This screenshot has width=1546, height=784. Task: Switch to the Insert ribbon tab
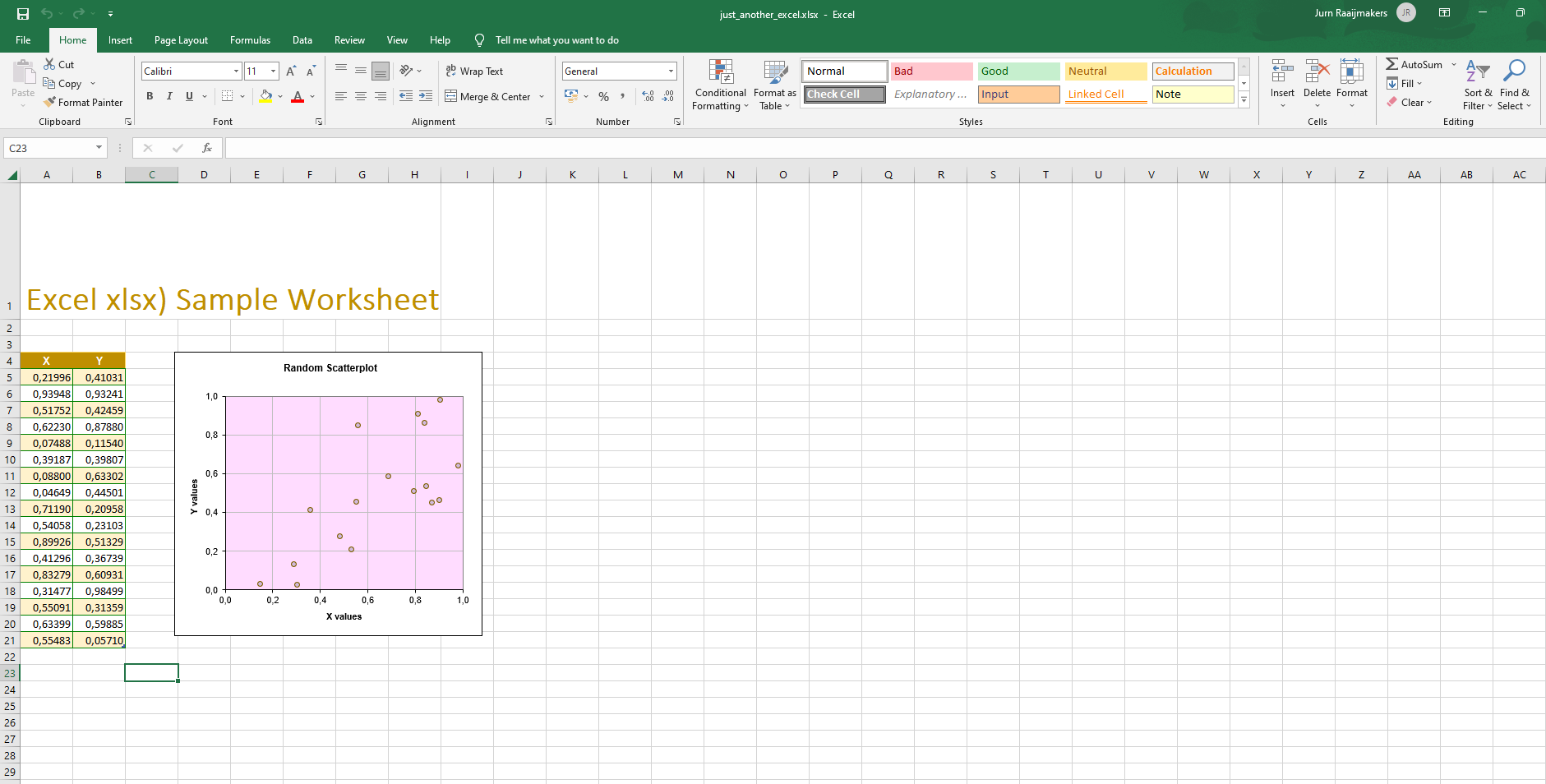(x=120, y=40)
